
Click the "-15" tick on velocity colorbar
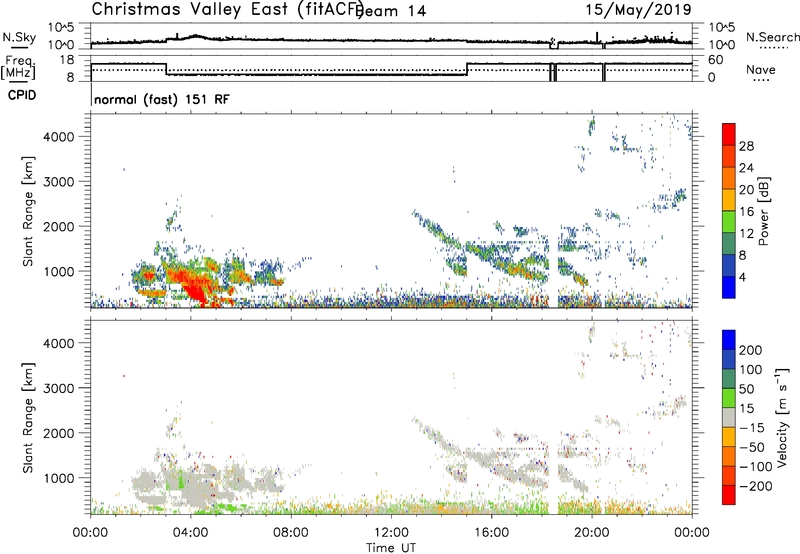[752, 428]
